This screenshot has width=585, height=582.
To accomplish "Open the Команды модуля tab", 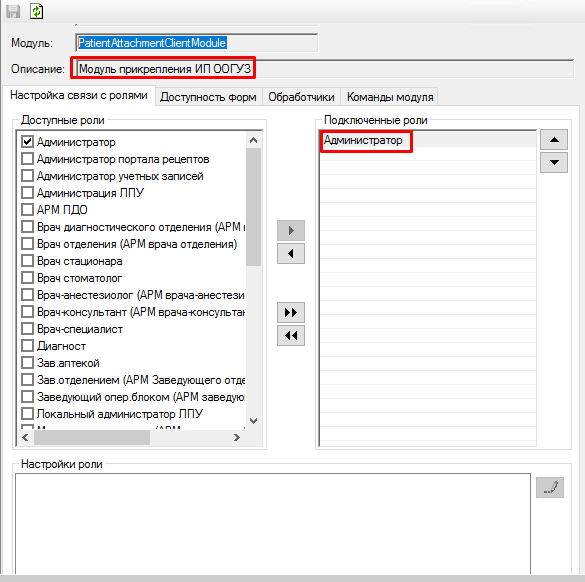I will click(x=390, y=97).
